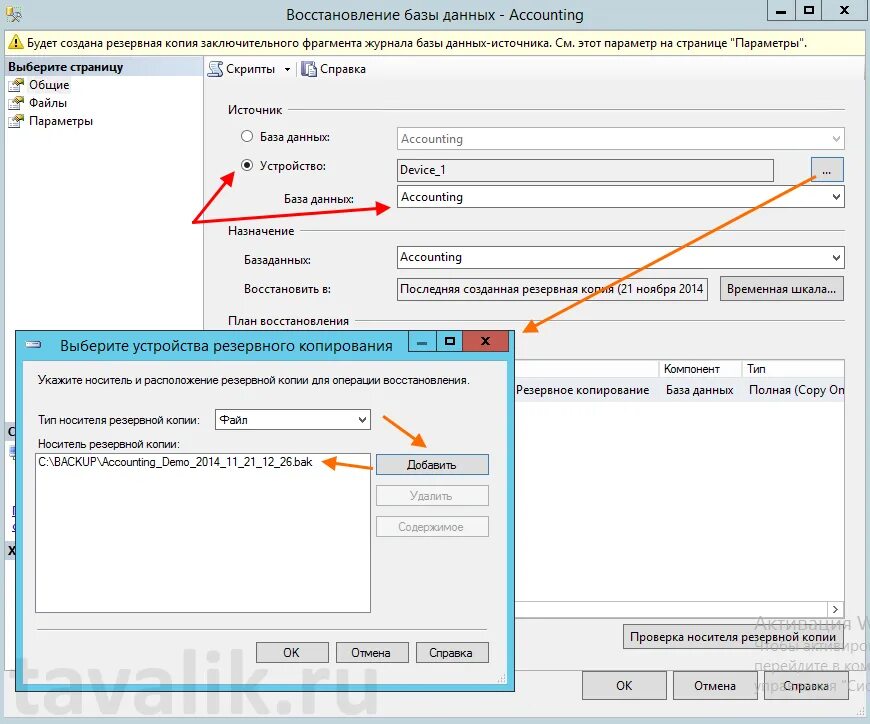Click Справка in the restore database window
870x724 pixels.
pyautogui.click(x=806, y=686)
